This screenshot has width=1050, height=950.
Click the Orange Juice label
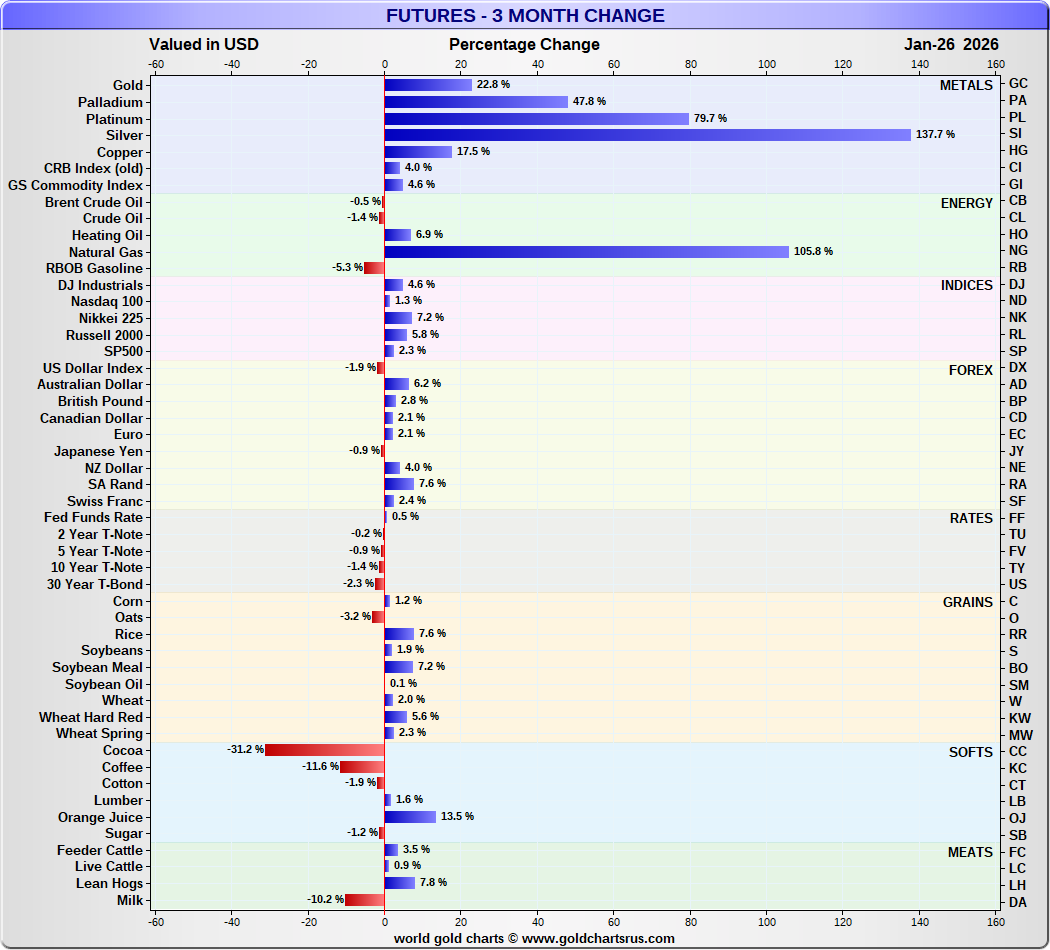tap(100, 817)
